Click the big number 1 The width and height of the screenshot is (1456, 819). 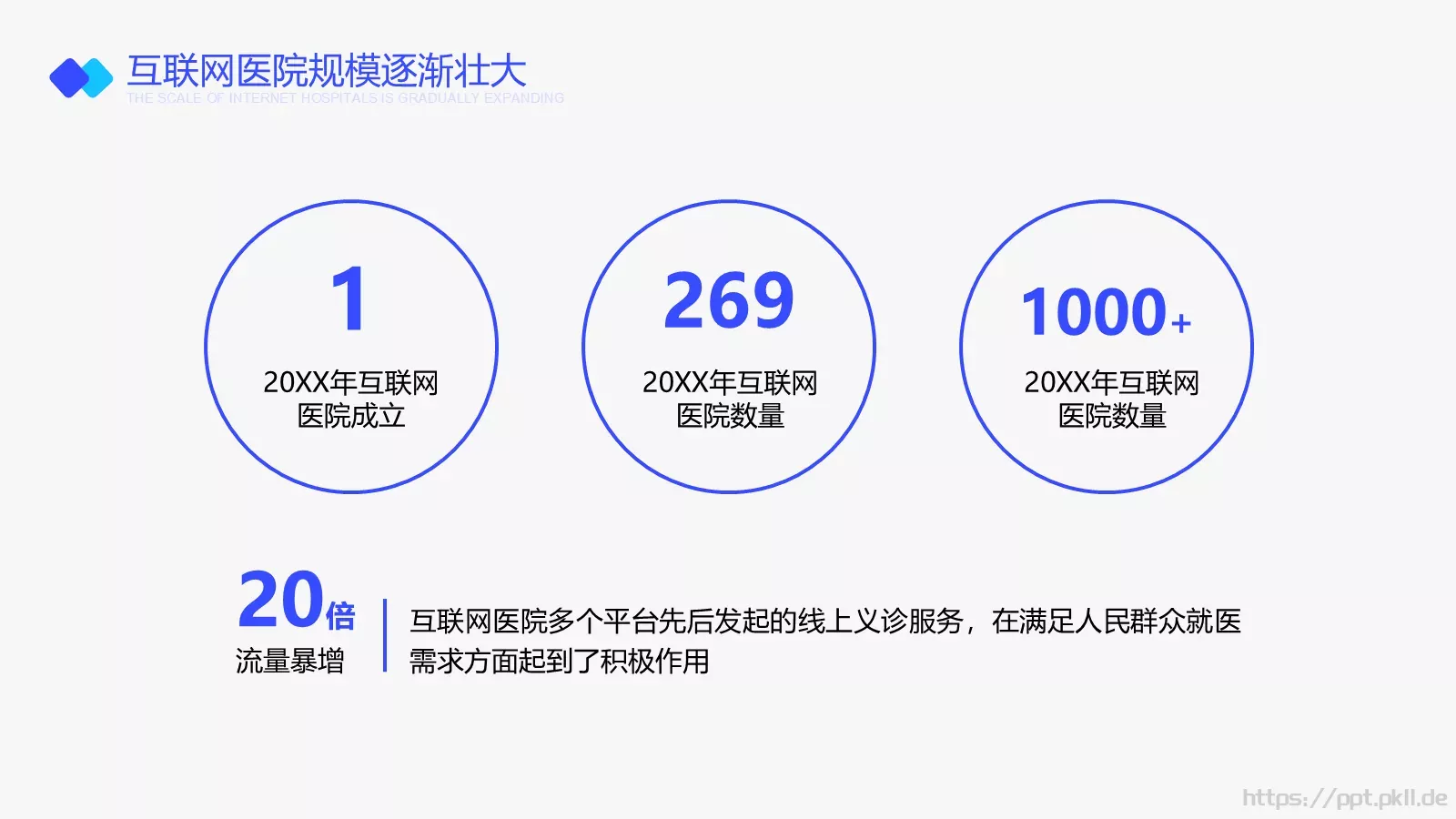coord(349,298)
